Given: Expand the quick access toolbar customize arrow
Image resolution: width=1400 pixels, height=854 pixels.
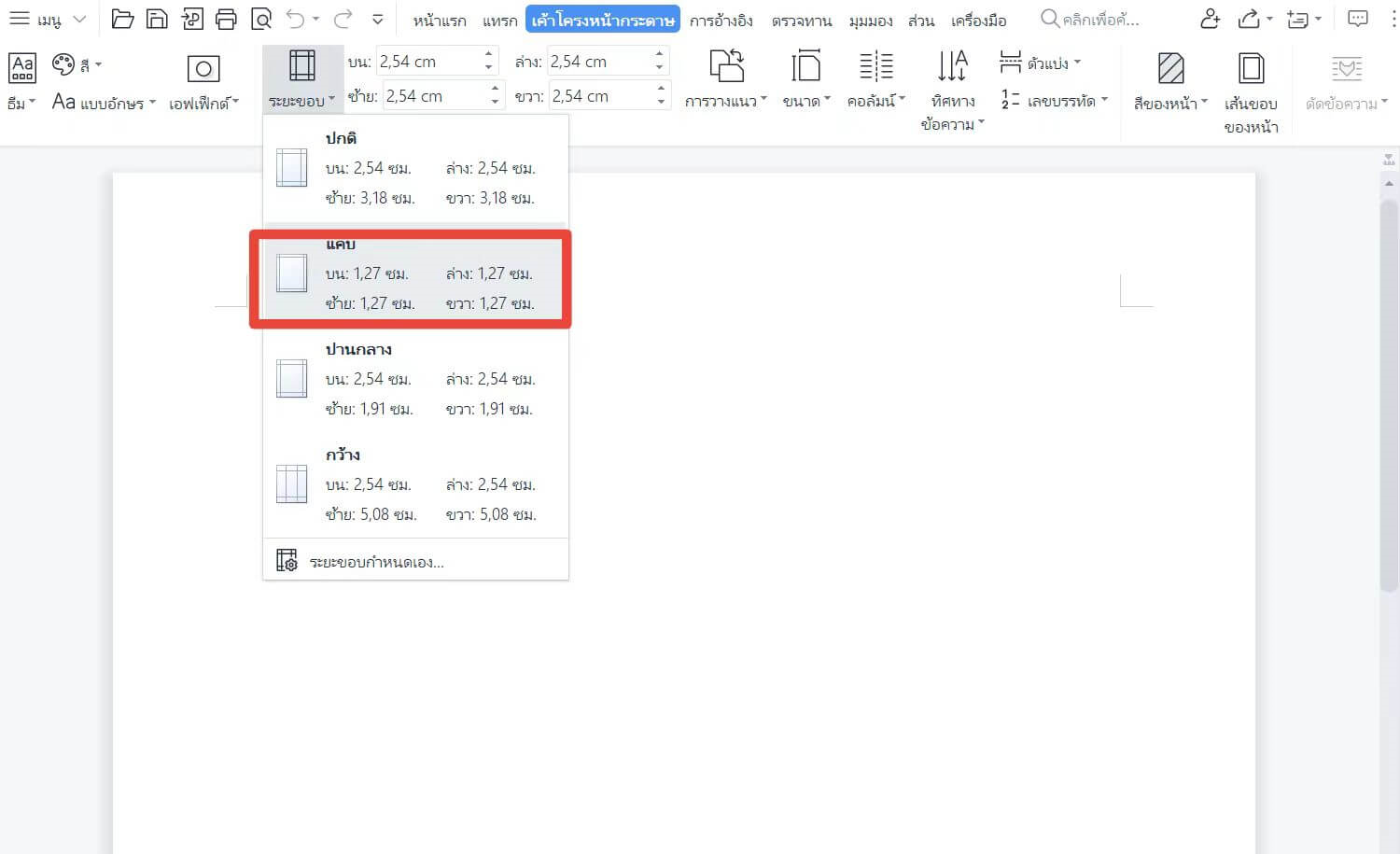Looking at the screenshot, I should tap(377, 19).
